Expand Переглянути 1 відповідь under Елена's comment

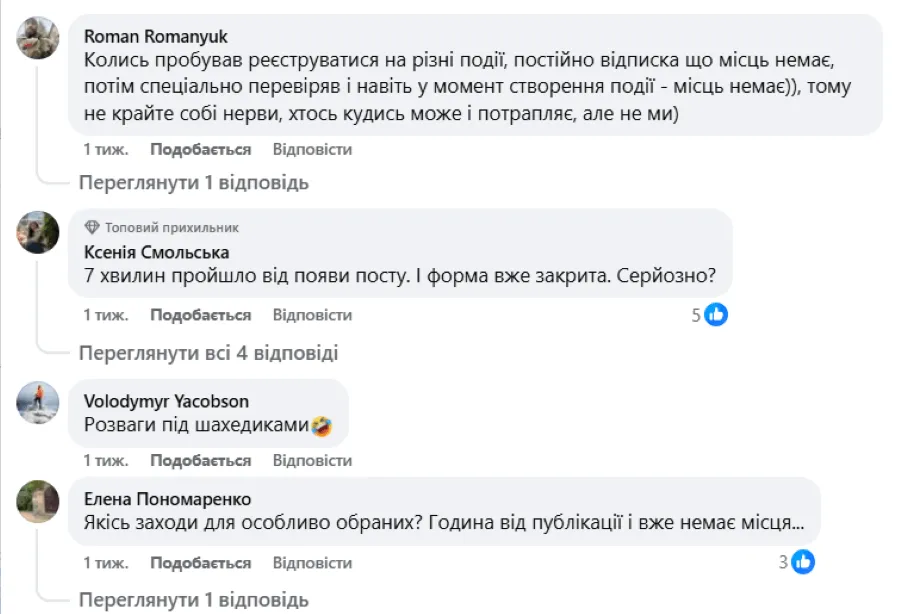tap(193, 598)
